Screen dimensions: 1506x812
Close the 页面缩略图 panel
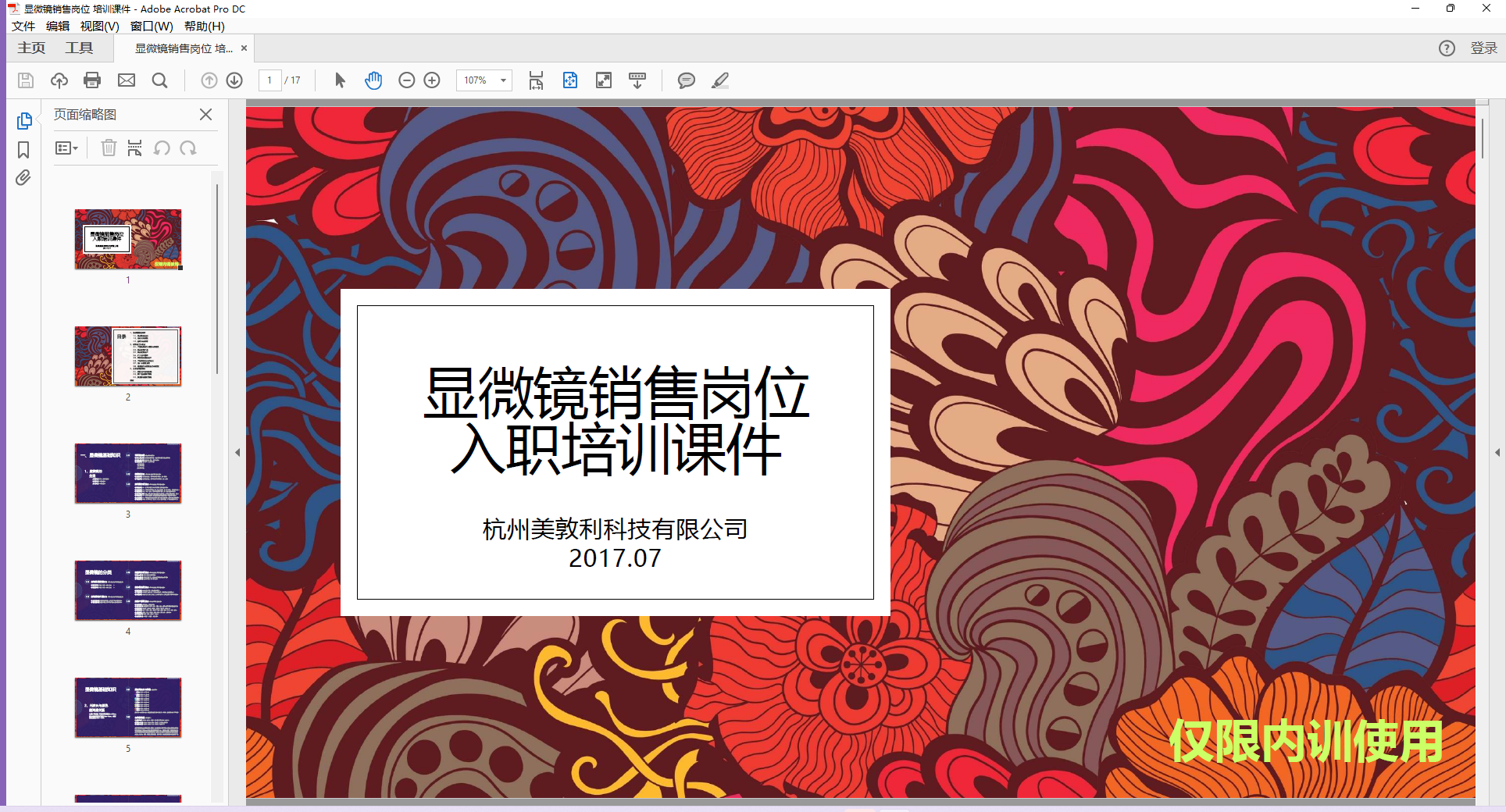click(205, 115)
